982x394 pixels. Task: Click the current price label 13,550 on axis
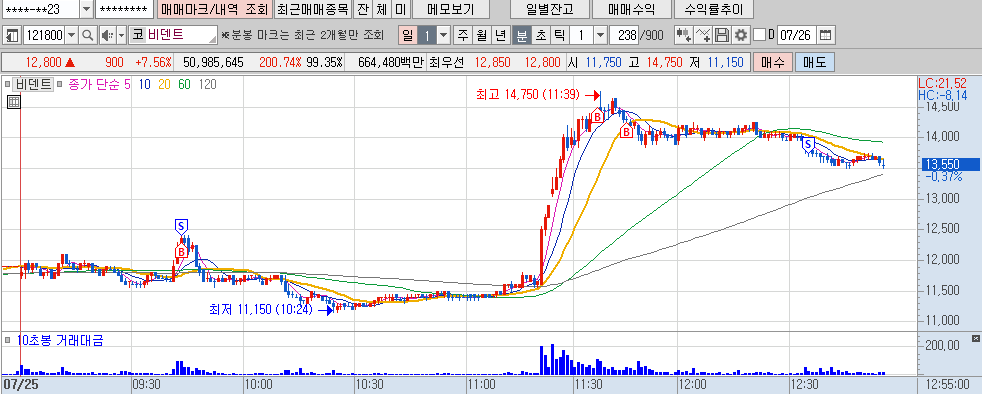pyautogui.click(x=950, y=165)
